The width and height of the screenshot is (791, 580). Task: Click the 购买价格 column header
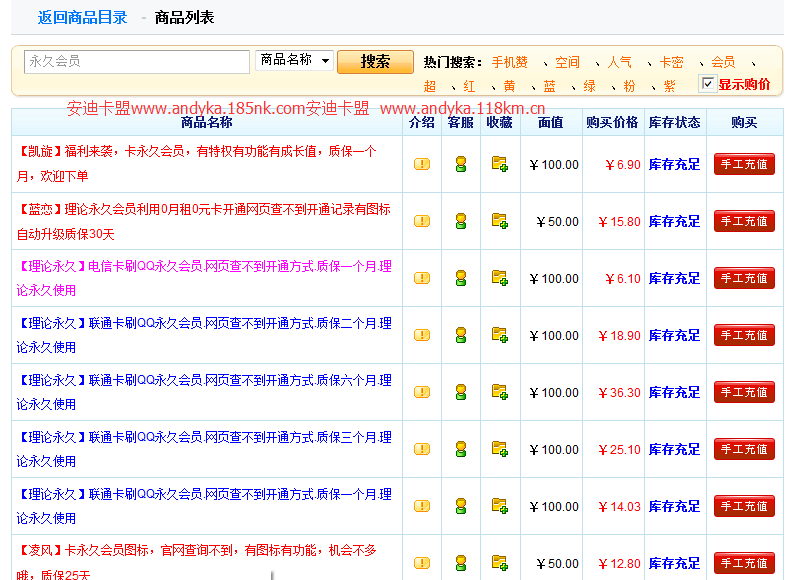coord(612,122)
